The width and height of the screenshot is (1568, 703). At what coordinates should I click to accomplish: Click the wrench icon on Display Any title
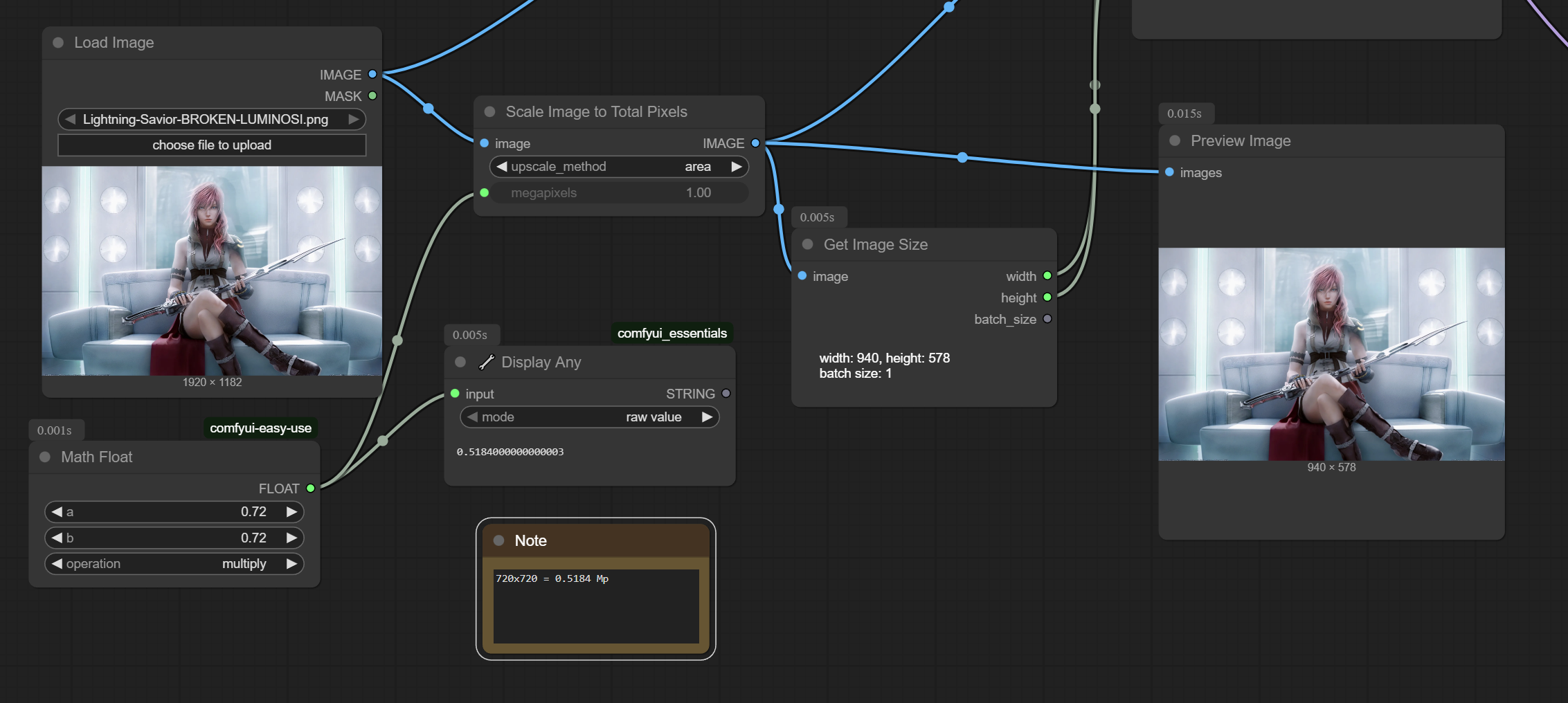[487, 363]
